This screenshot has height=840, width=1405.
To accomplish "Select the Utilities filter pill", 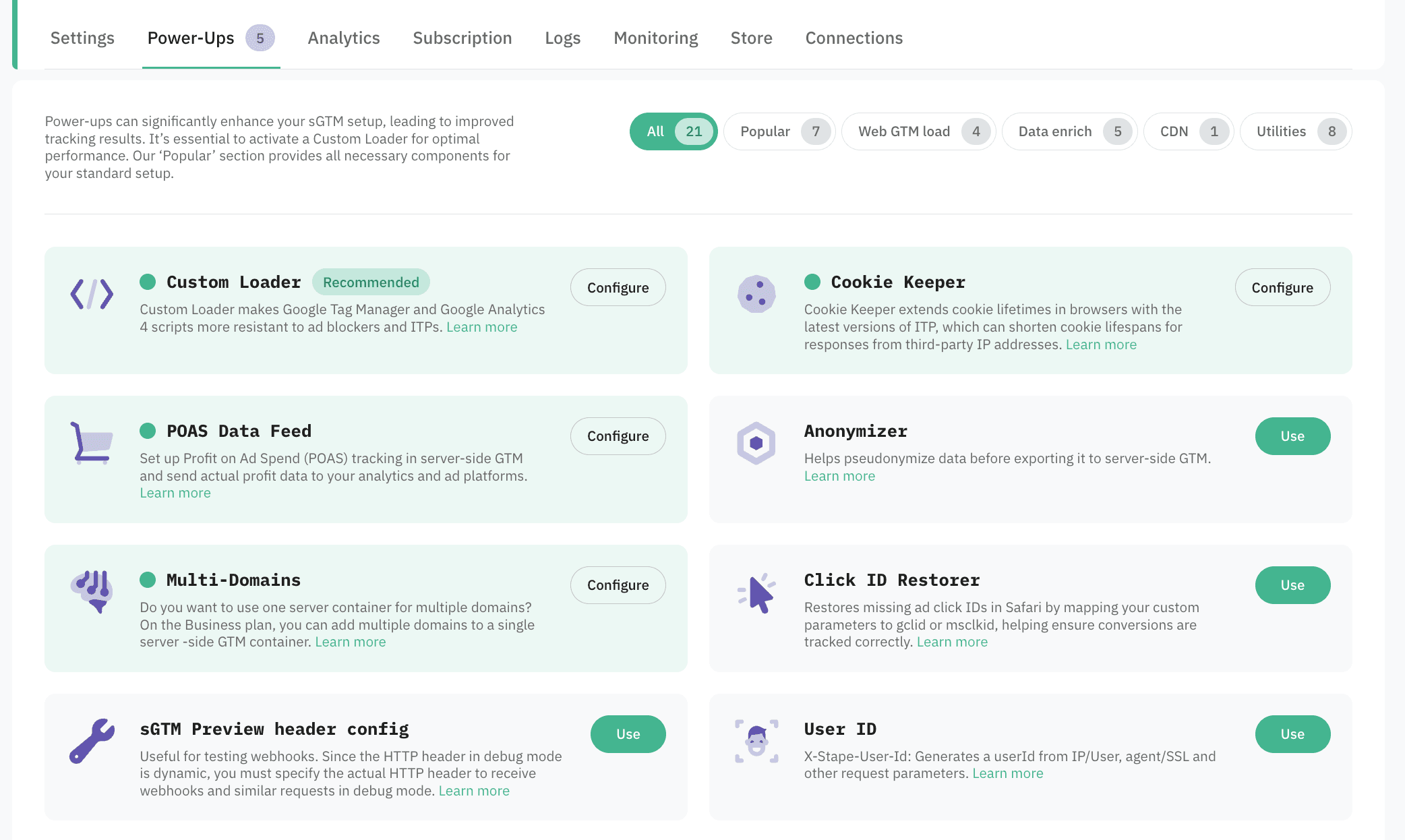I will (1294, 131).
